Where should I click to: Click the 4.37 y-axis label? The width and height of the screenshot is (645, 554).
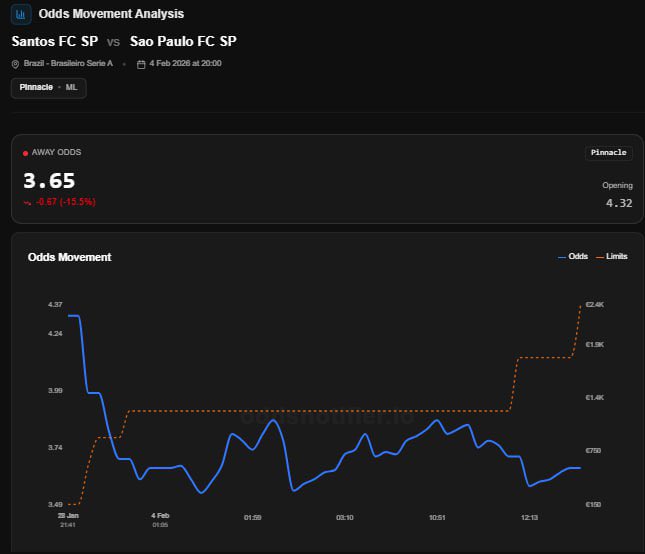[x=55, y=304]
